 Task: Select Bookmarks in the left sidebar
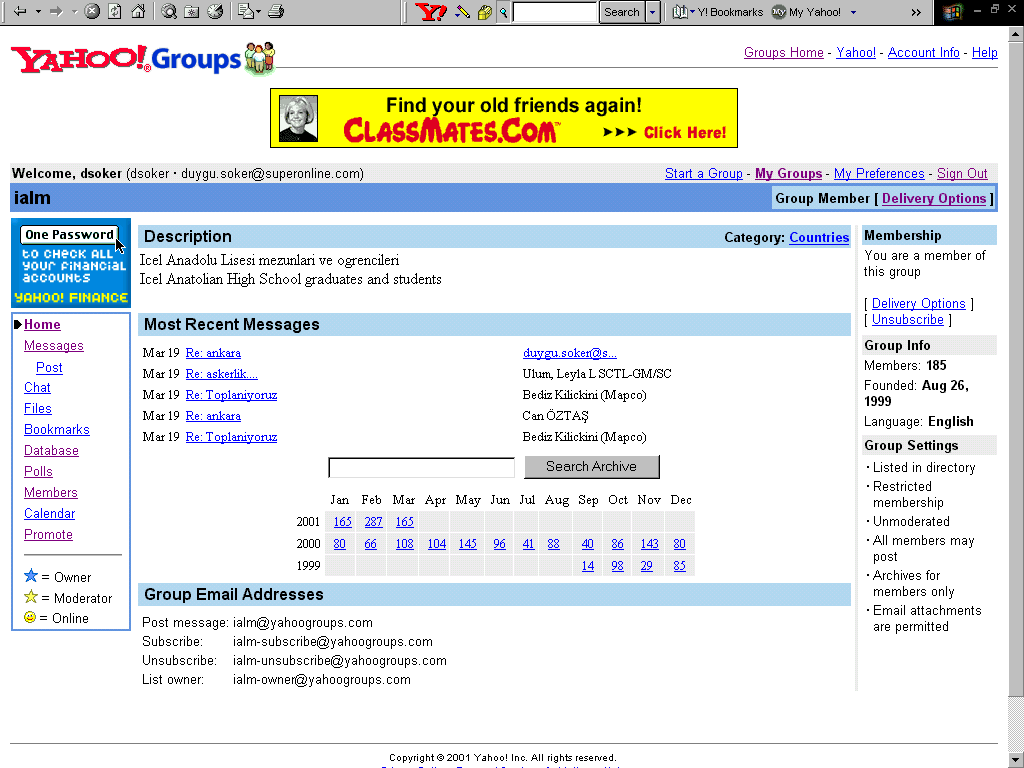click(57, 430)
